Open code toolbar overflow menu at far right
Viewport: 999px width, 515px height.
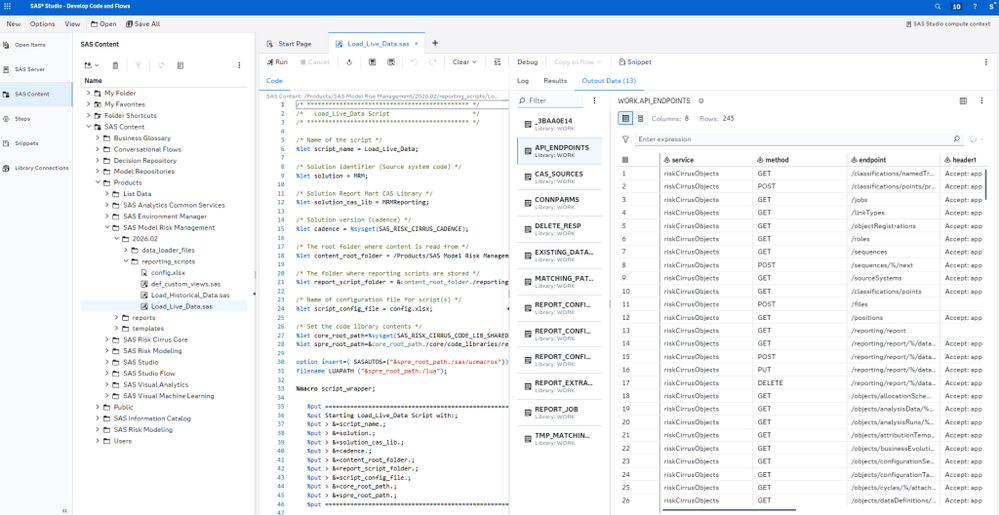(986, 62)
